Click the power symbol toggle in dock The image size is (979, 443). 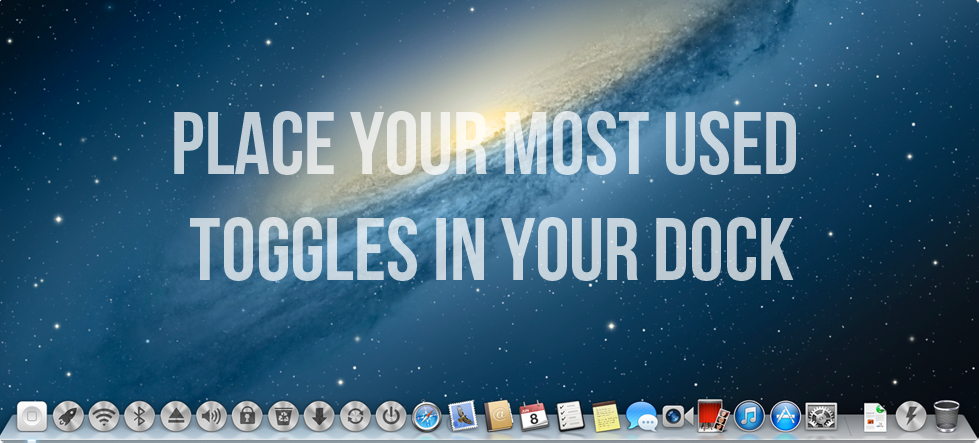[391, 416]
